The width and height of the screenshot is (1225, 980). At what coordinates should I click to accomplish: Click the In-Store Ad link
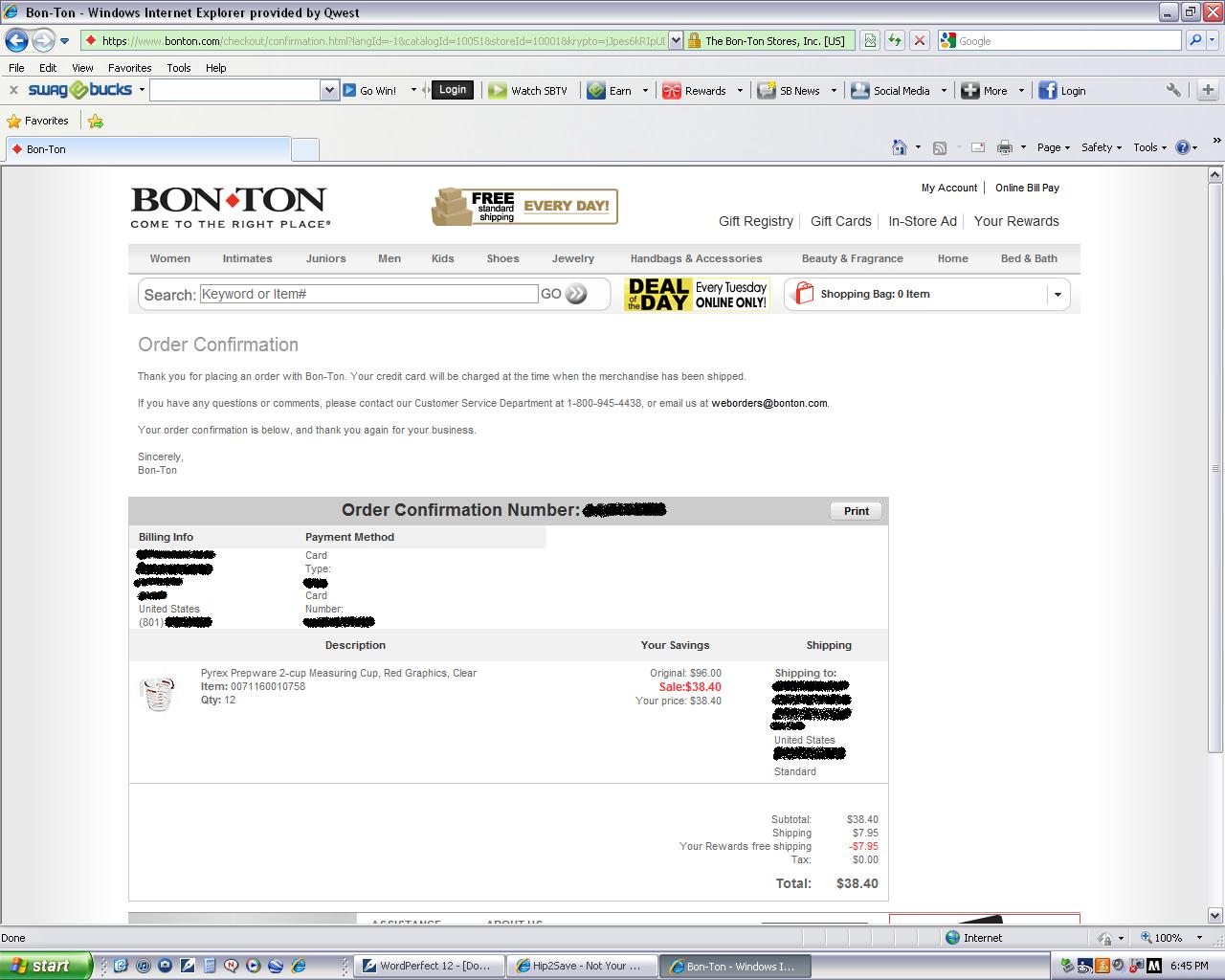click(x=923, y=221)
